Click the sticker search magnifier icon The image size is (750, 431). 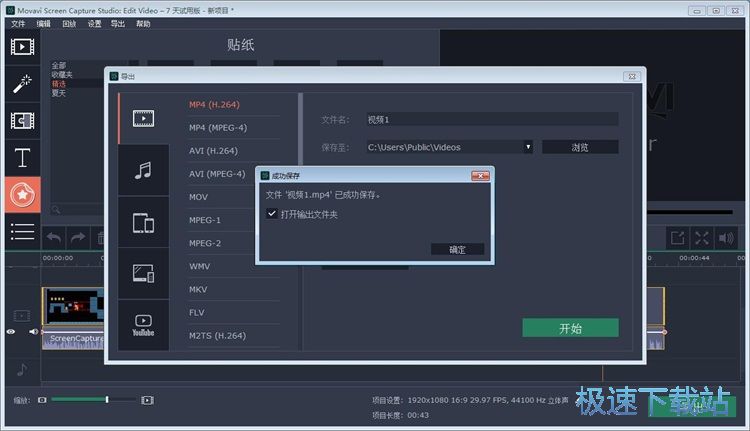(x=56, y=210)
